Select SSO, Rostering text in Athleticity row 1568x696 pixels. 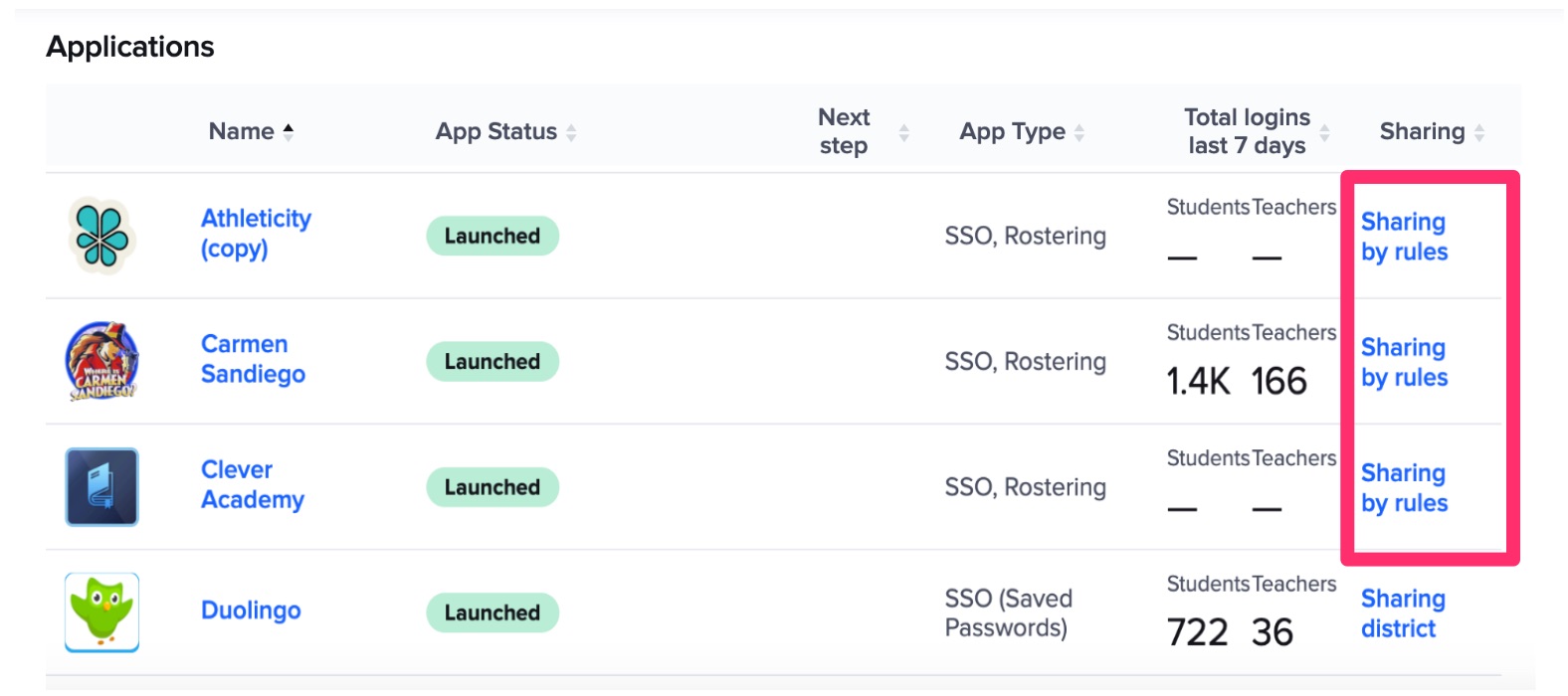click(1025, 237)
